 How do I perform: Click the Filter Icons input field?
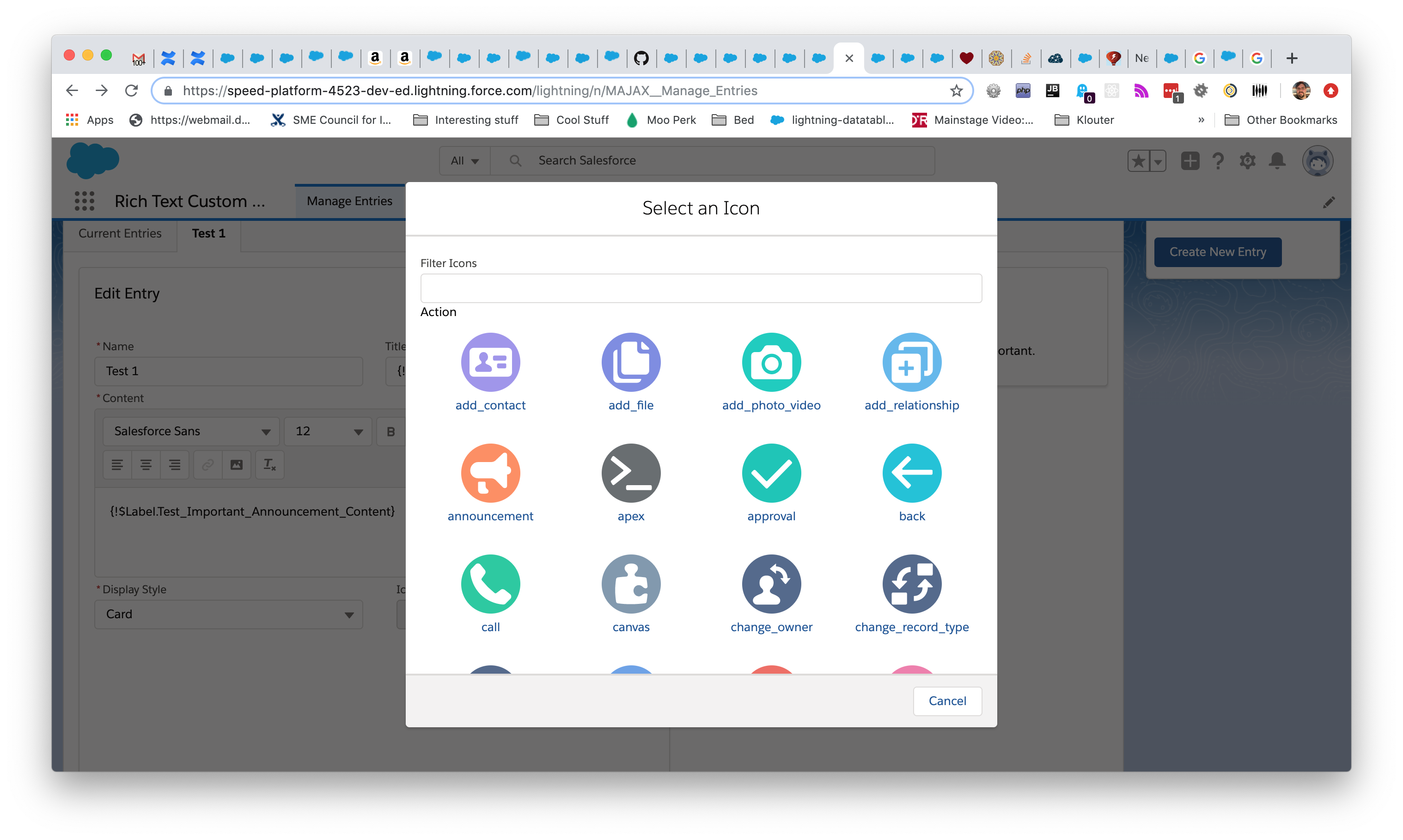pyautogui.click(x=700, y=288)
